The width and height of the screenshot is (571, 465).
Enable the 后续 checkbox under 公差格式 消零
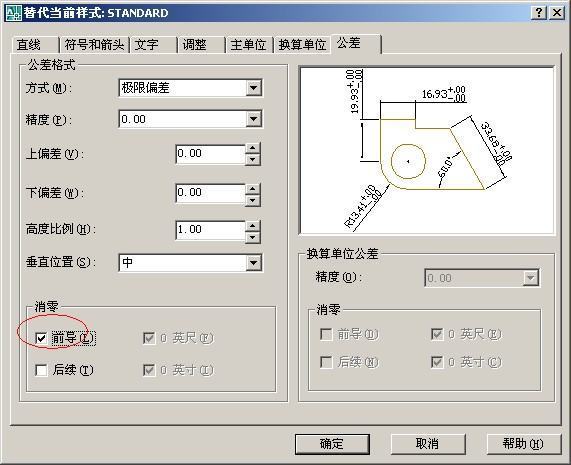coord(41,370)
